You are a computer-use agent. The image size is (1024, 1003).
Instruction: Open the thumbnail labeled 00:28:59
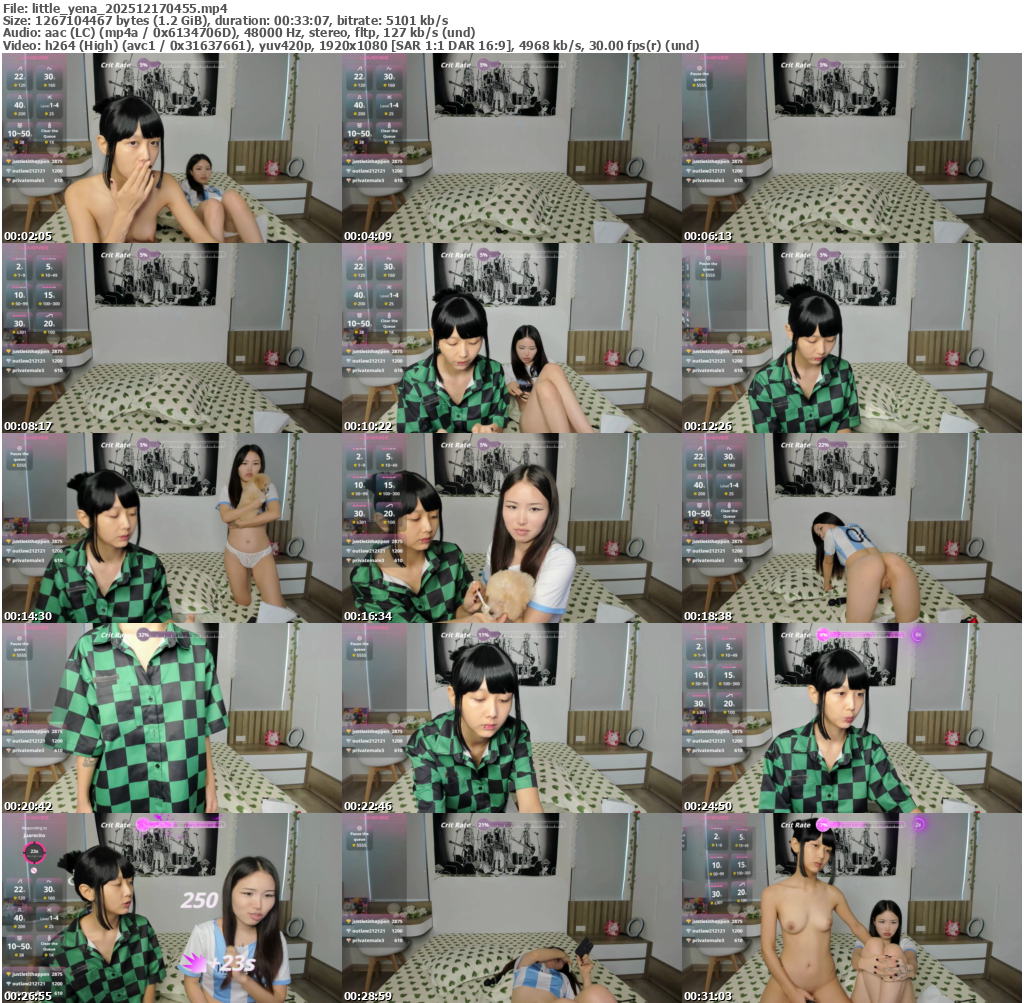pos(512,908)
